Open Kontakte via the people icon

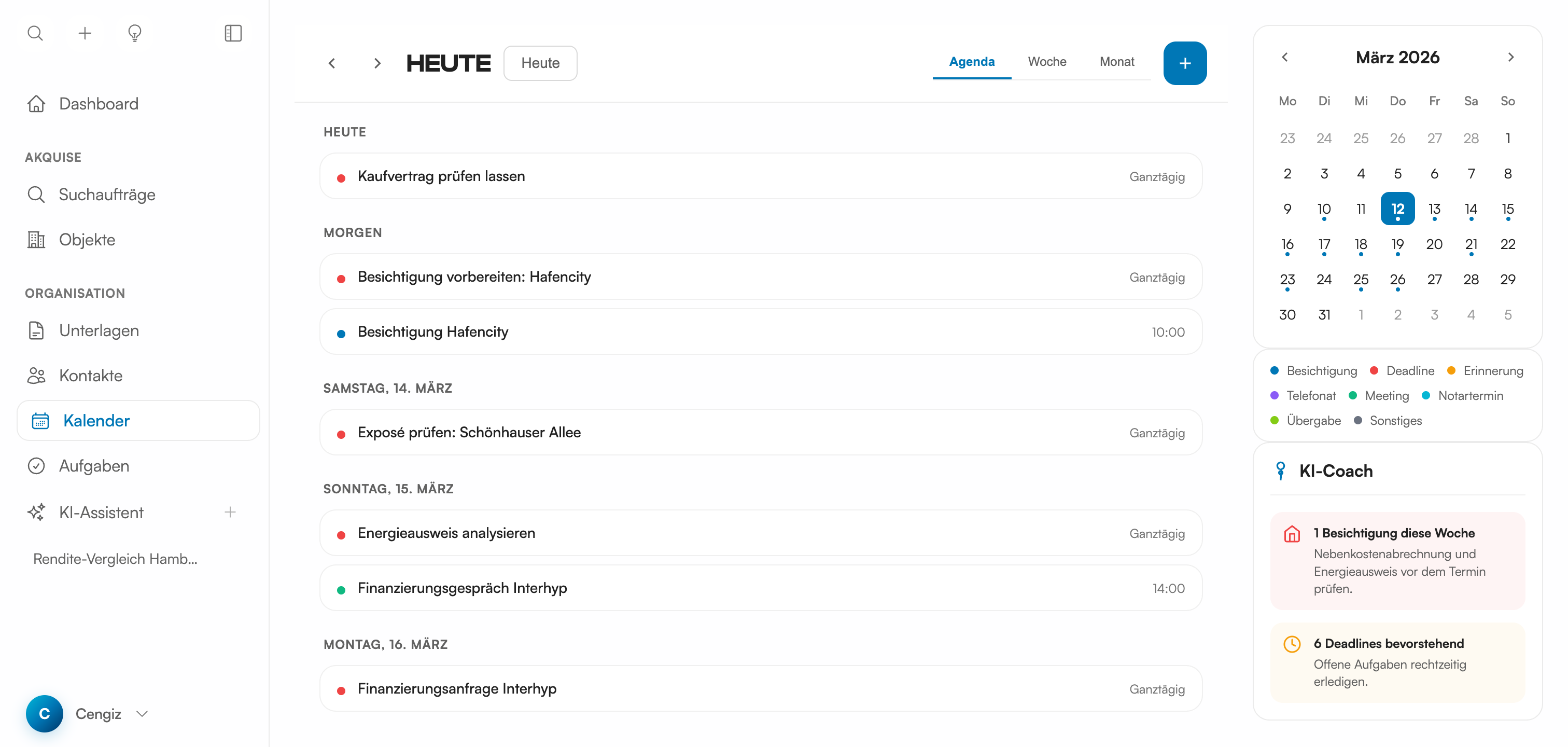click(36, 376)
